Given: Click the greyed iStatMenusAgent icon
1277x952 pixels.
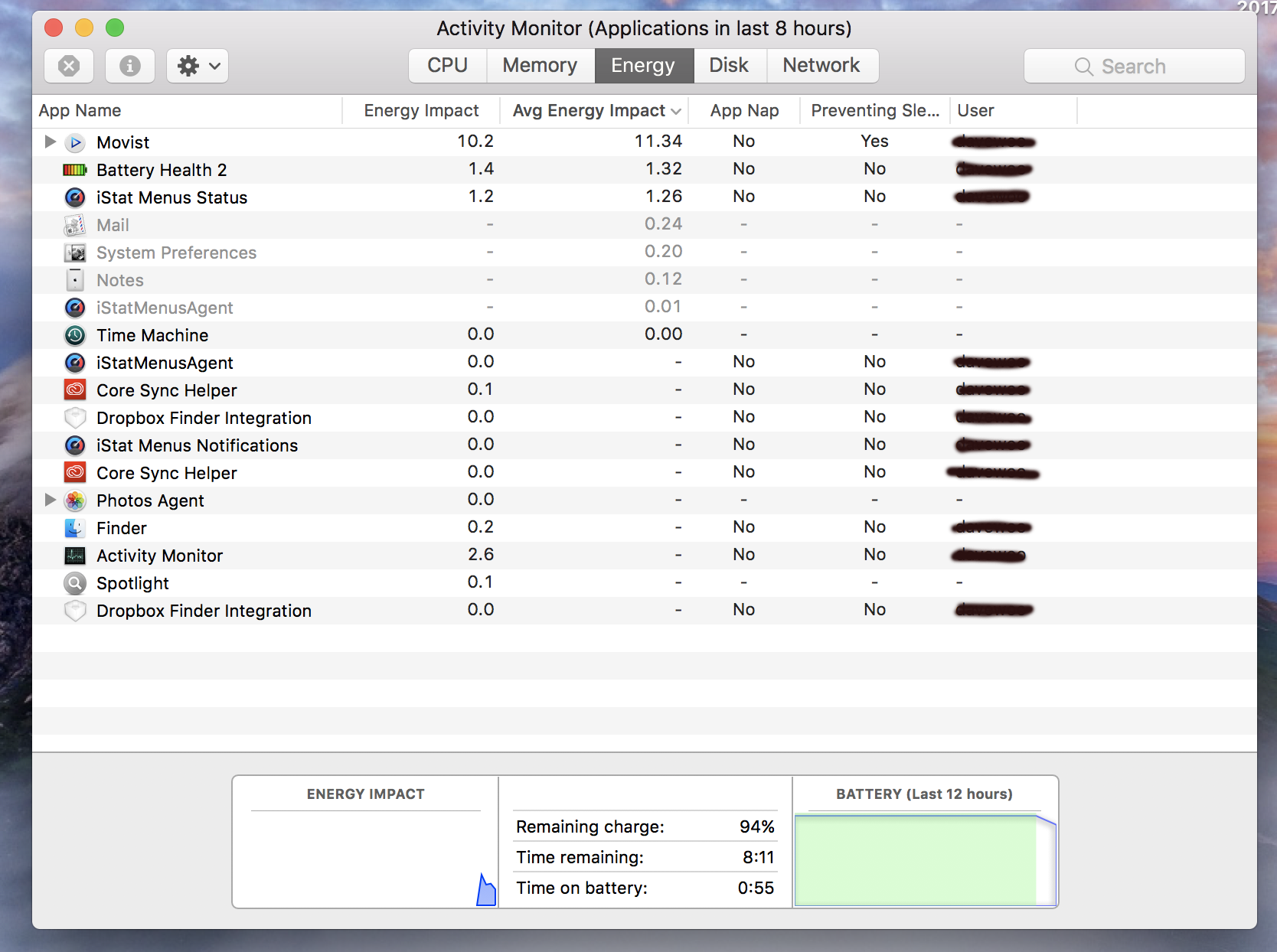Looking at the screenshot, I should click(x=75, y=308).
